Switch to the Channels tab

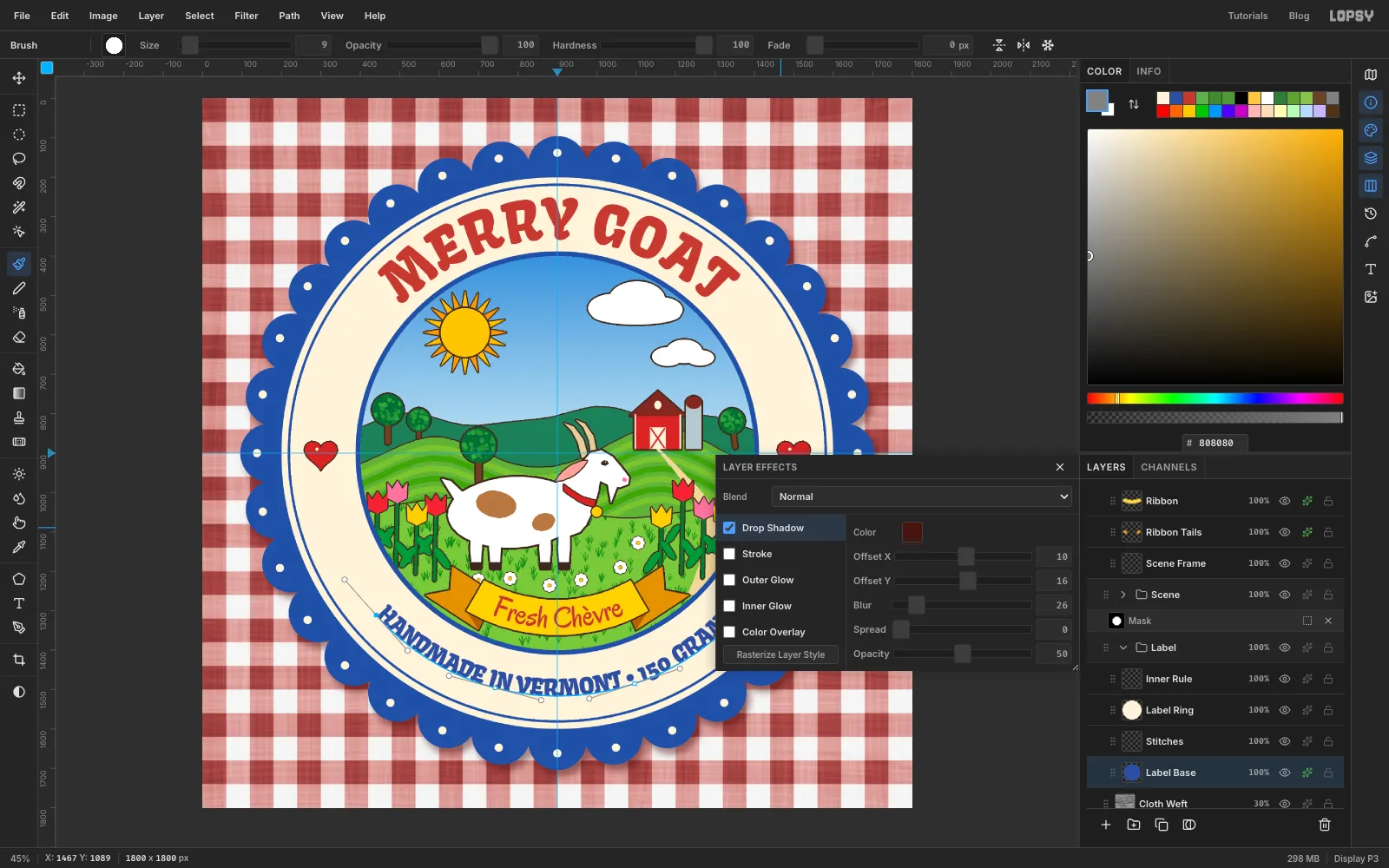click(x=1168, y=467)
